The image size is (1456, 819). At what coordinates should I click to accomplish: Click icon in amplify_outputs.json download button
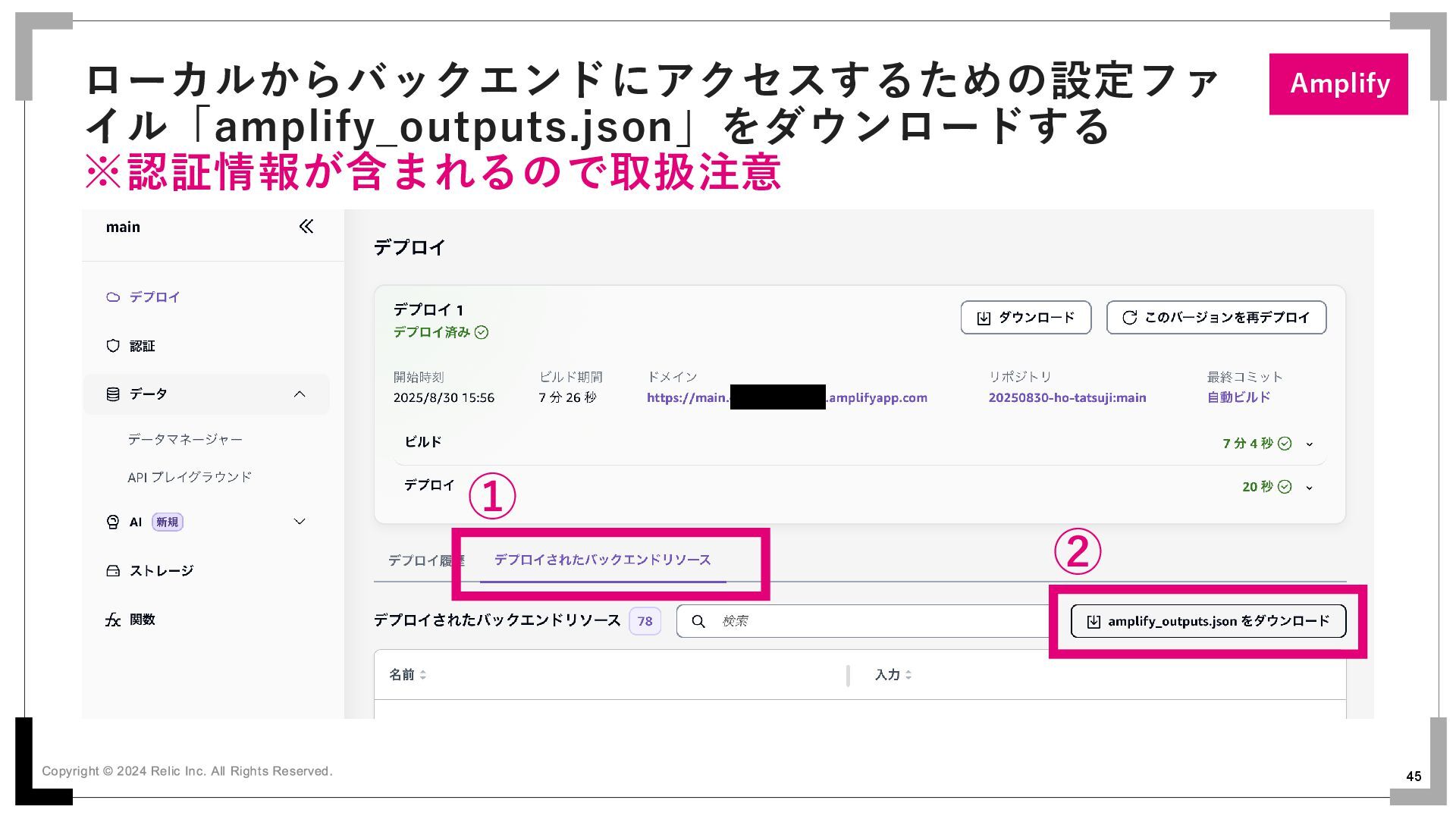(x=1094, y=622)
